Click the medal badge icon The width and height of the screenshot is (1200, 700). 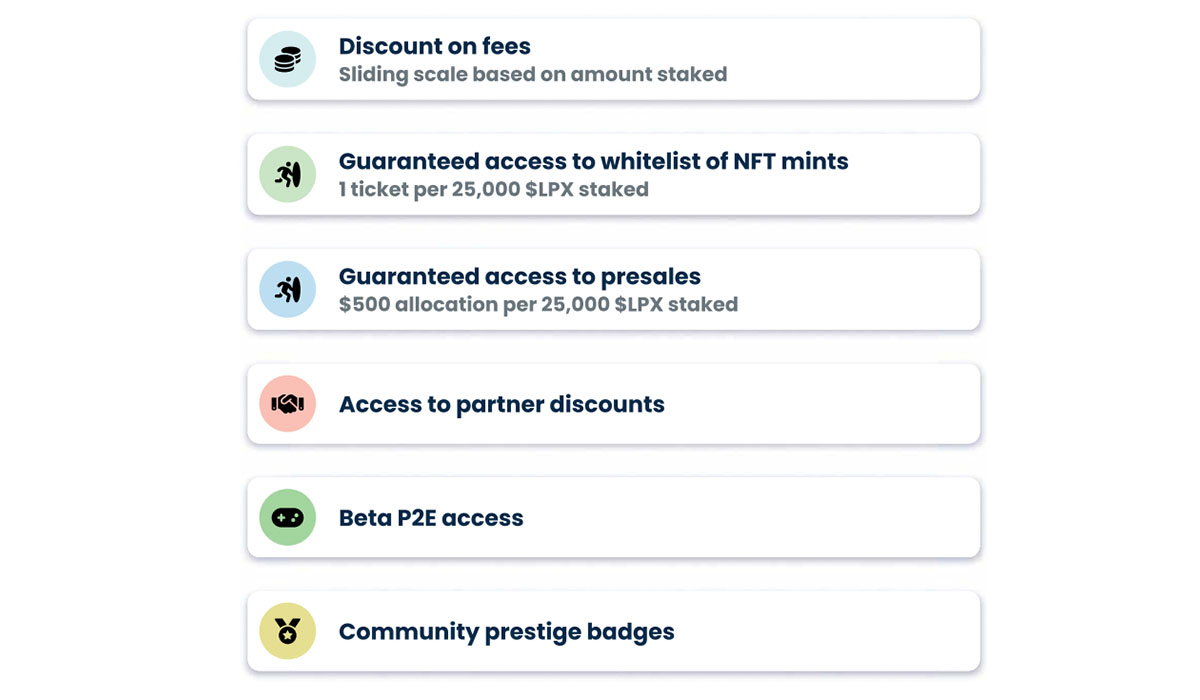(x=288, y=632)
